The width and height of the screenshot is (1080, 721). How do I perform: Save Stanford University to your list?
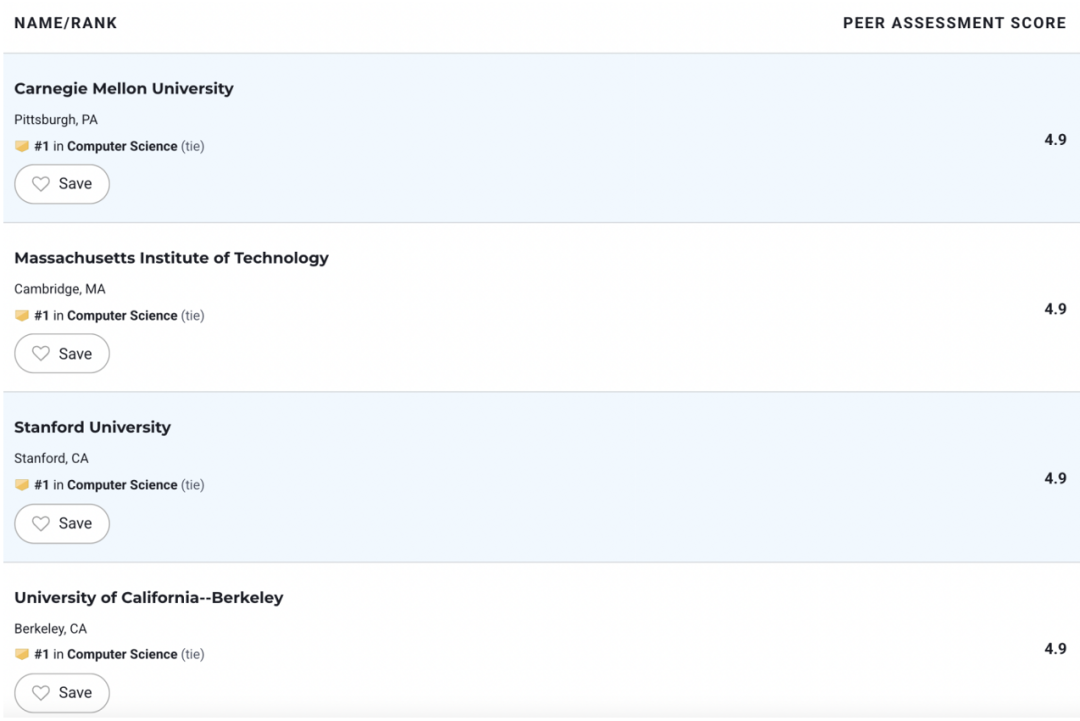(x=62, y=523)
